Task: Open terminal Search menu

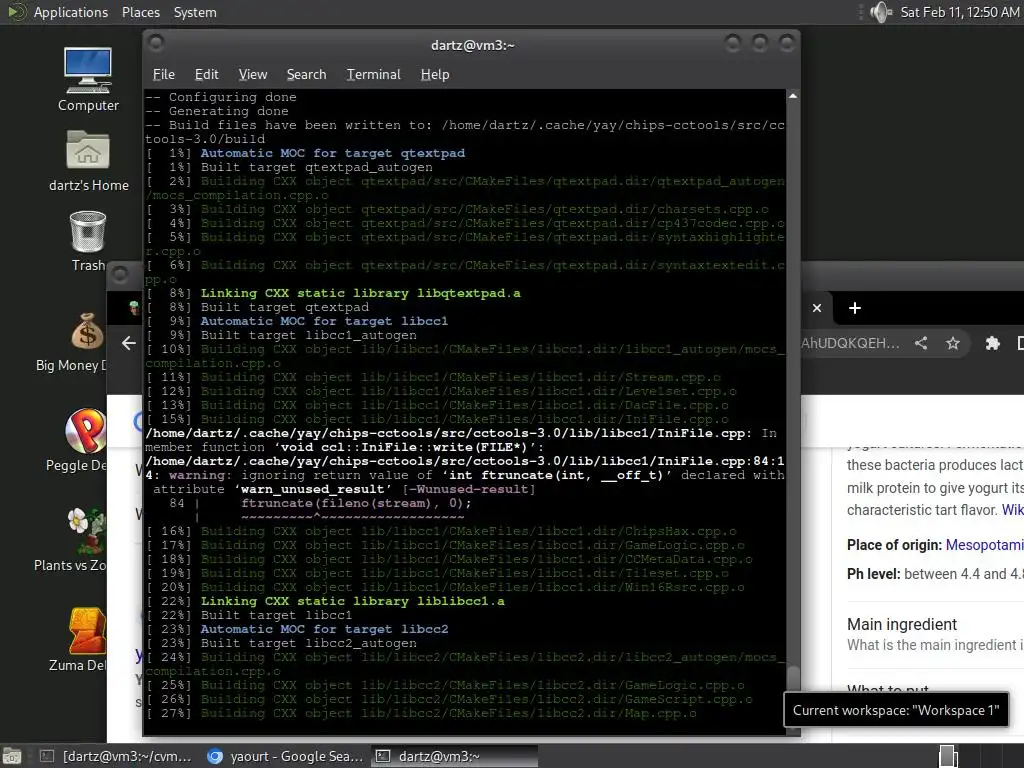Action: pos(306,74)
